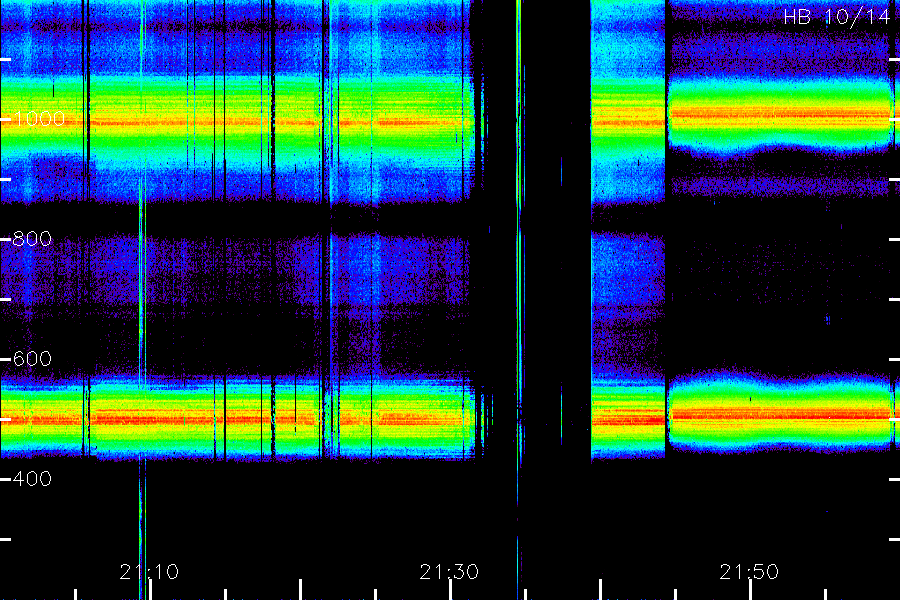Click the 400 frequency axis label
The height and width of the screenshot is (600, 900).
[32, 479]
